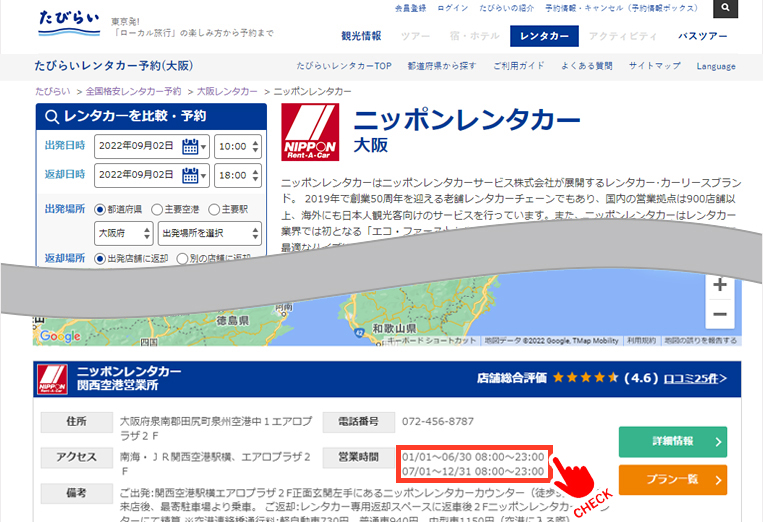Open サイトマップ menu item
The height and width of the screenshot is (522, 763).
coord(654,66)
